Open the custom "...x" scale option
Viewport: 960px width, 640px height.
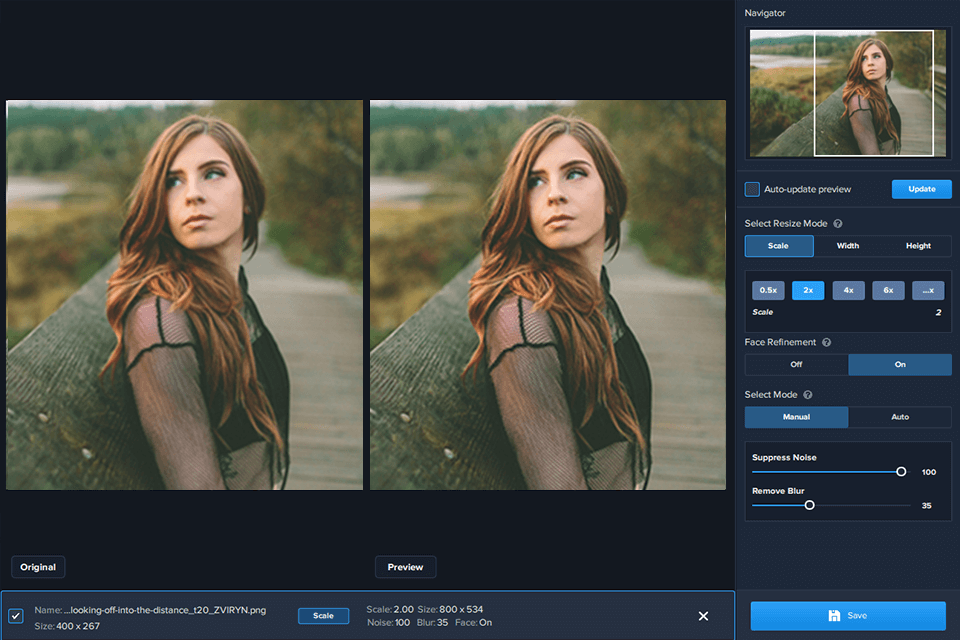coord(929,290)
